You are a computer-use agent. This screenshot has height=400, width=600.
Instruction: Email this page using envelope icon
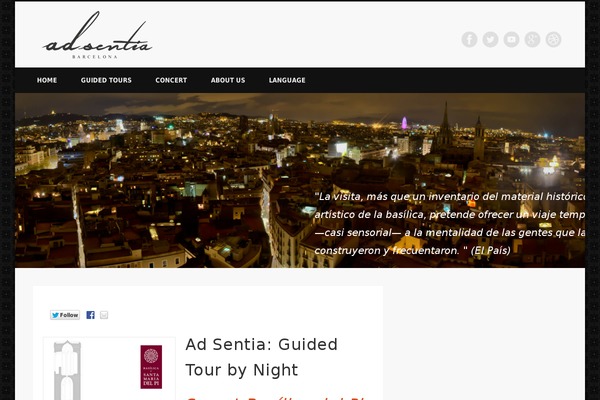click(104, 315)
